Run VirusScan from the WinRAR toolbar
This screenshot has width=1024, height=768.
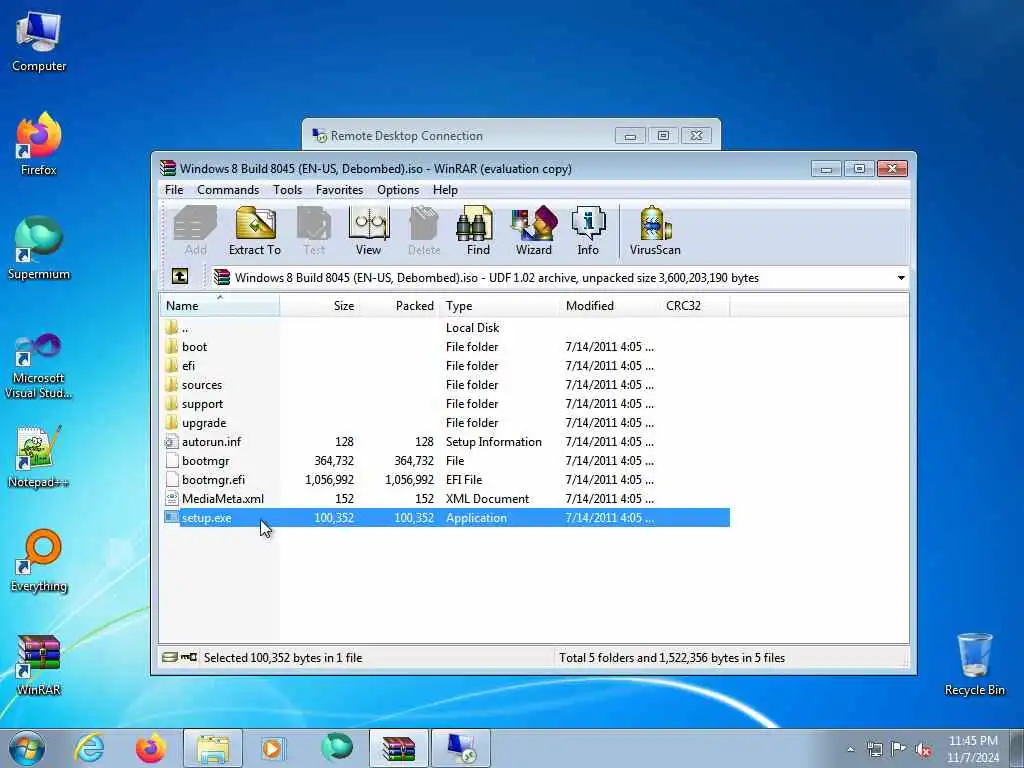655,231
